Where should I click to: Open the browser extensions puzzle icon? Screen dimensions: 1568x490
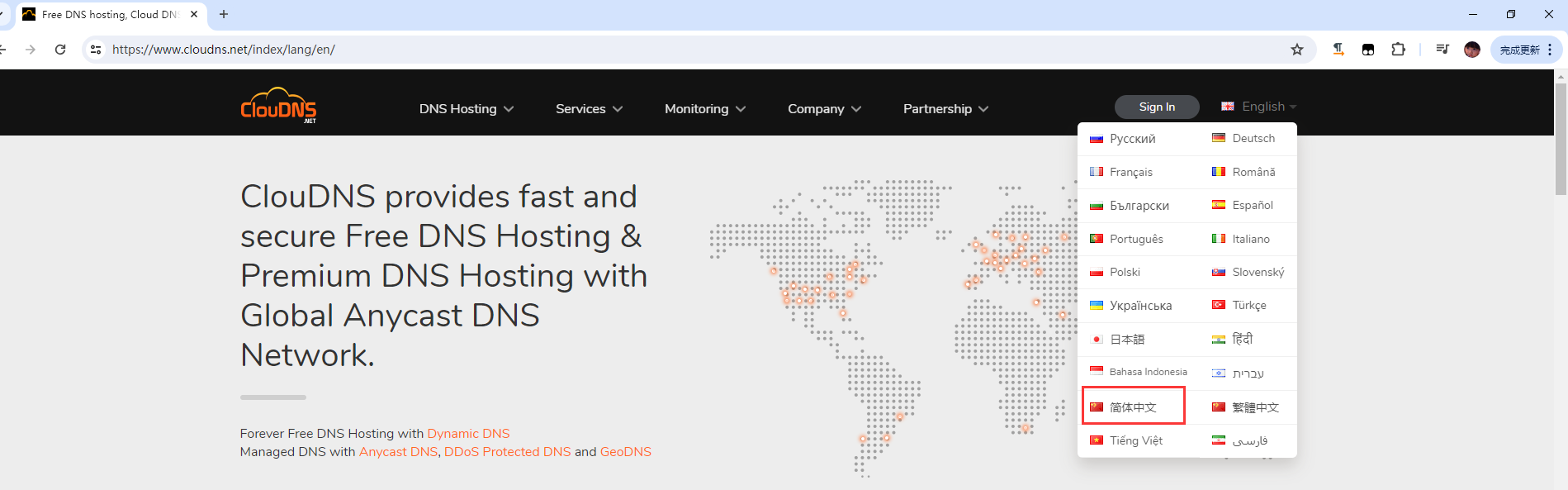point(1398,50)
